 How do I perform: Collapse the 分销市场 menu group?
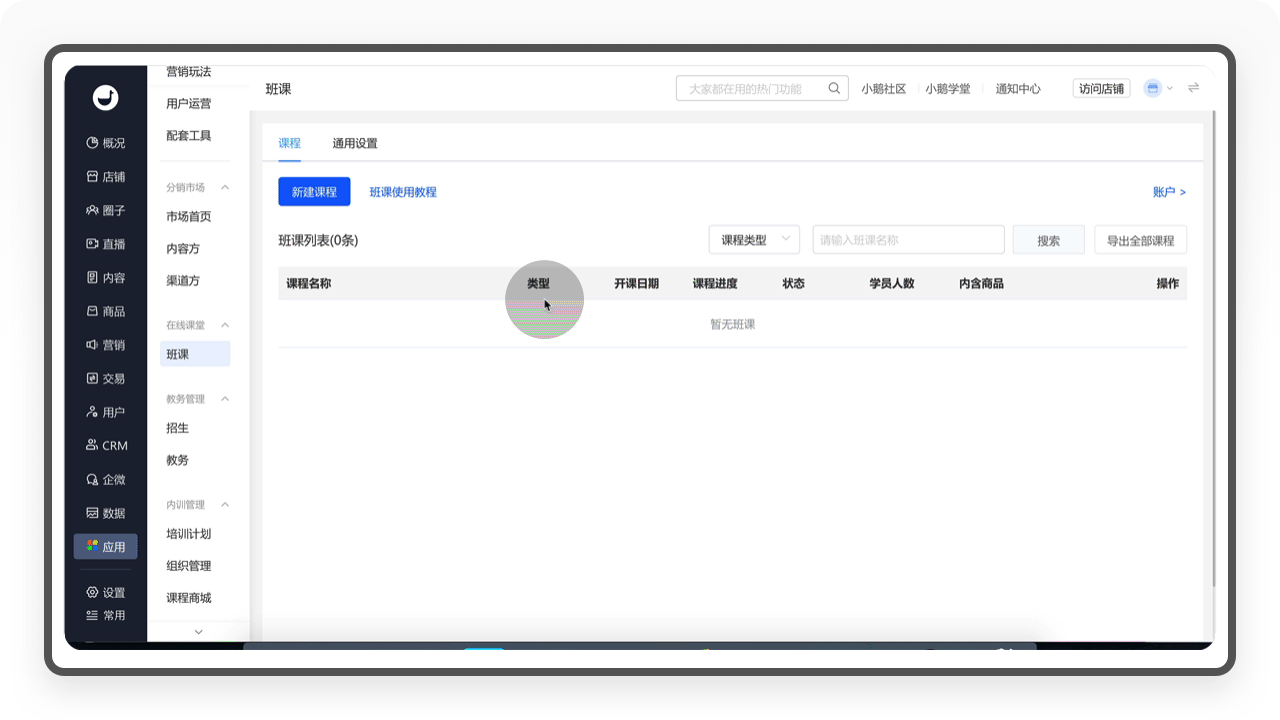coord(225,187)
